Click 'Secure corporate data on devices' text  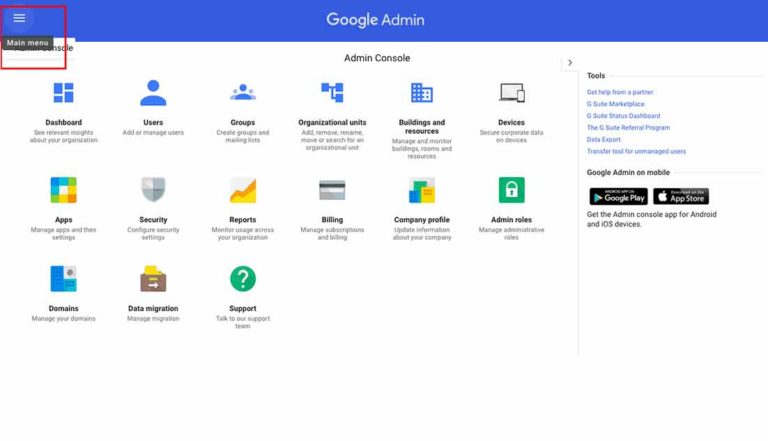[512, 136]
